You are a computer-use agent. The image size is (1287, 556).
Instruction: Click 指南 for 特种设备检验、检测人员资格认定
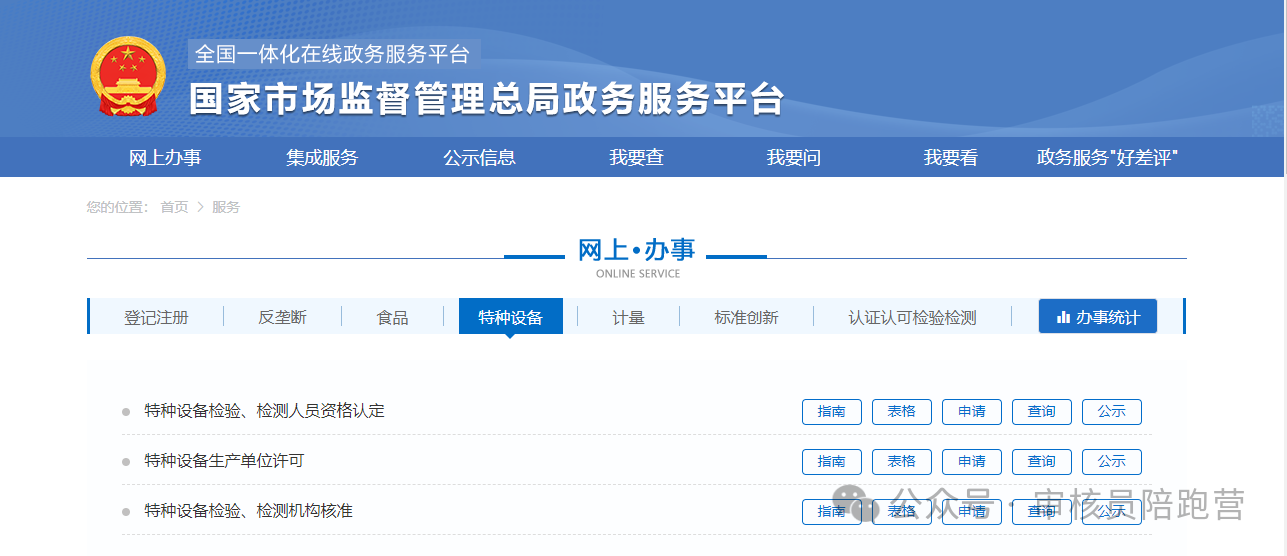click(x=831, y=412)
